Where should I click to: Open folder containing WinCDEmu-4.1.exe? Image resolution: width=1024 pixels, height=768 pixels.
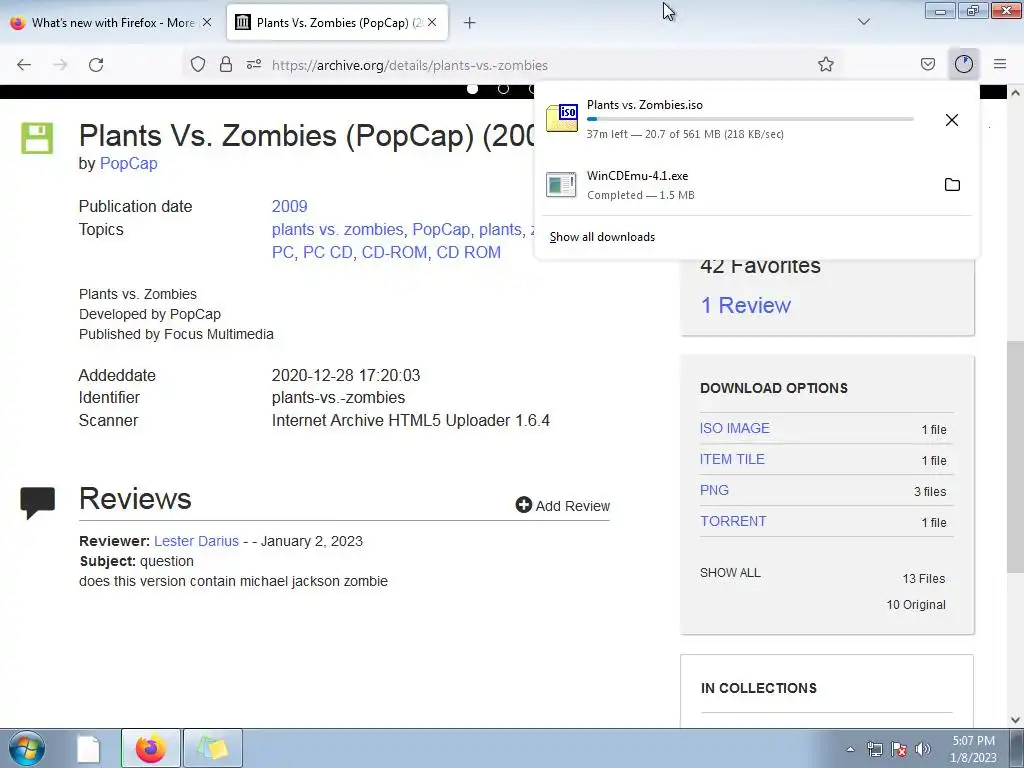[952, 185]
